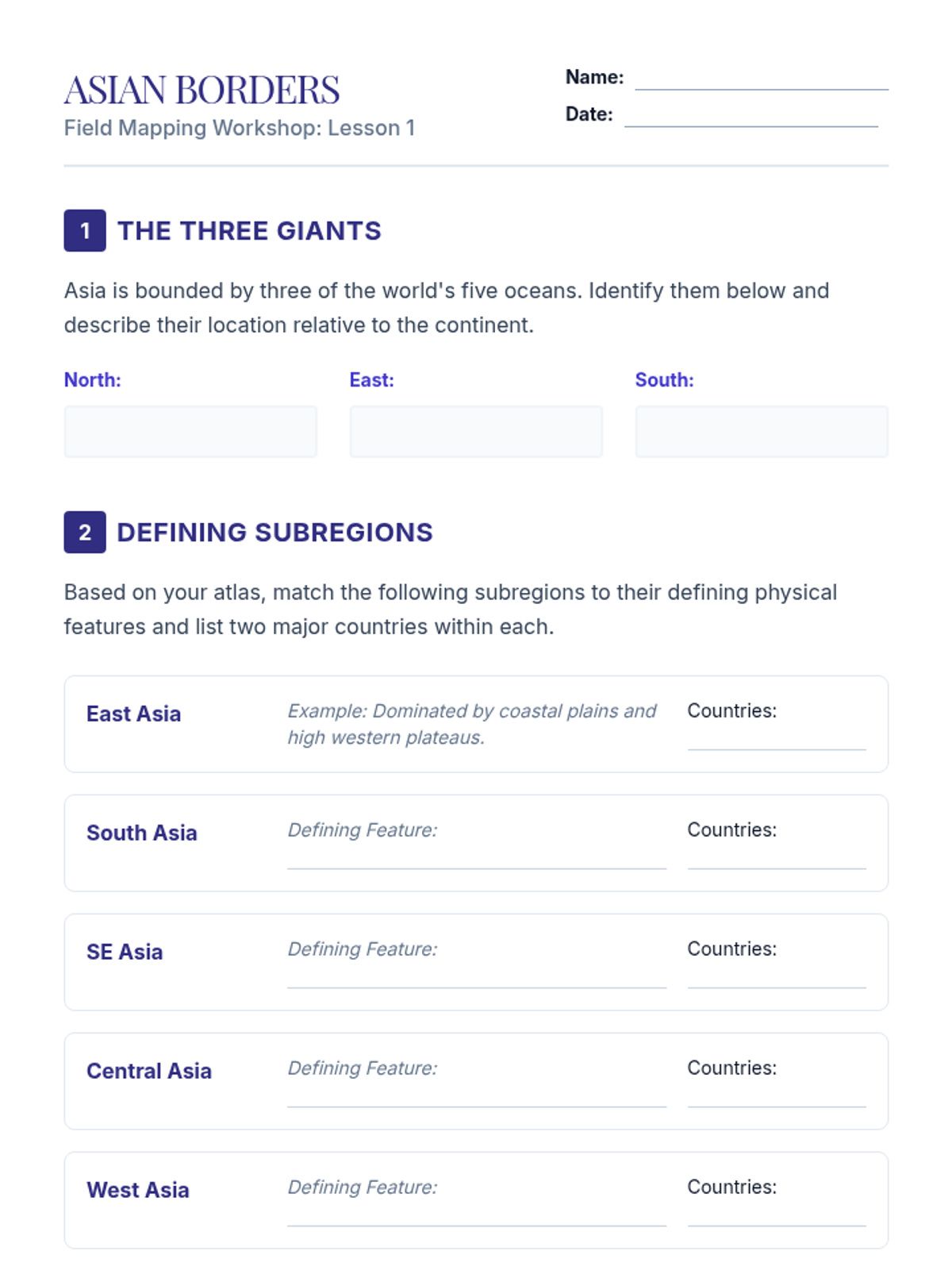Click the SE Asia Countries answer line
952x1270 pixels.
(x=776, y=978)
